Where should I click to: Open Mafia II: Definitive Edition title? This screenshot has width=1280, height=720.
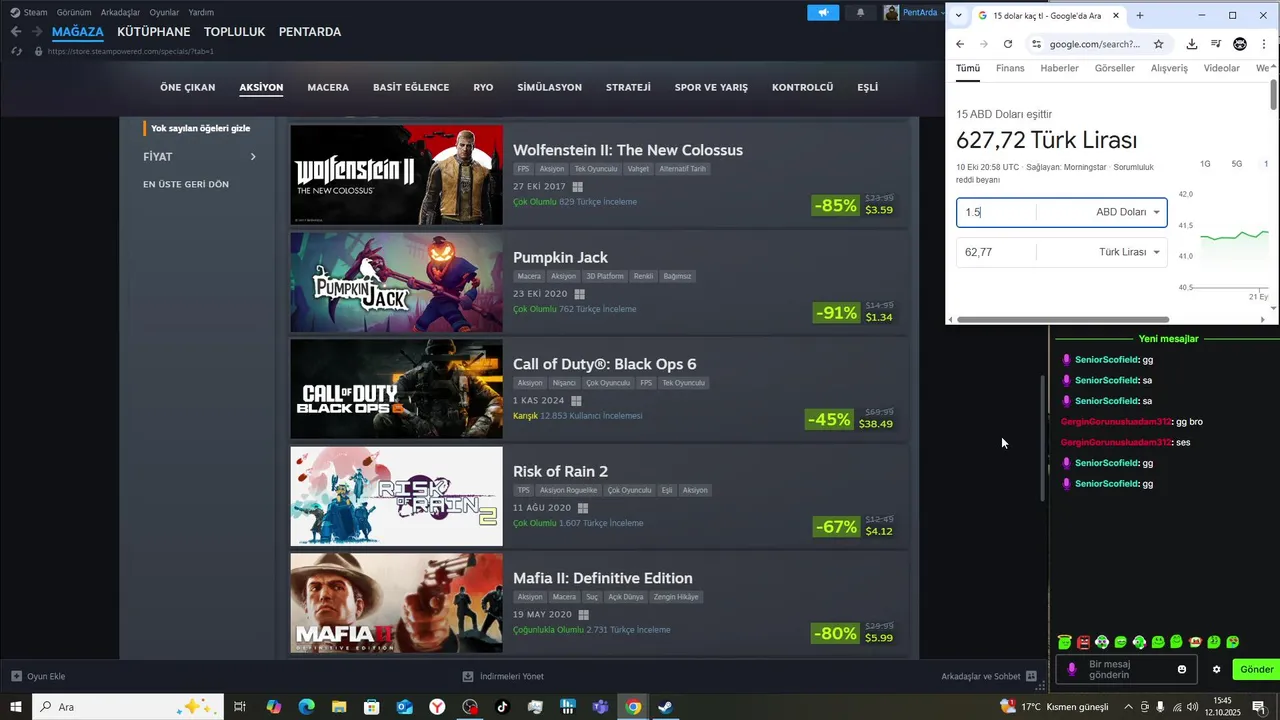click(603, 578)
